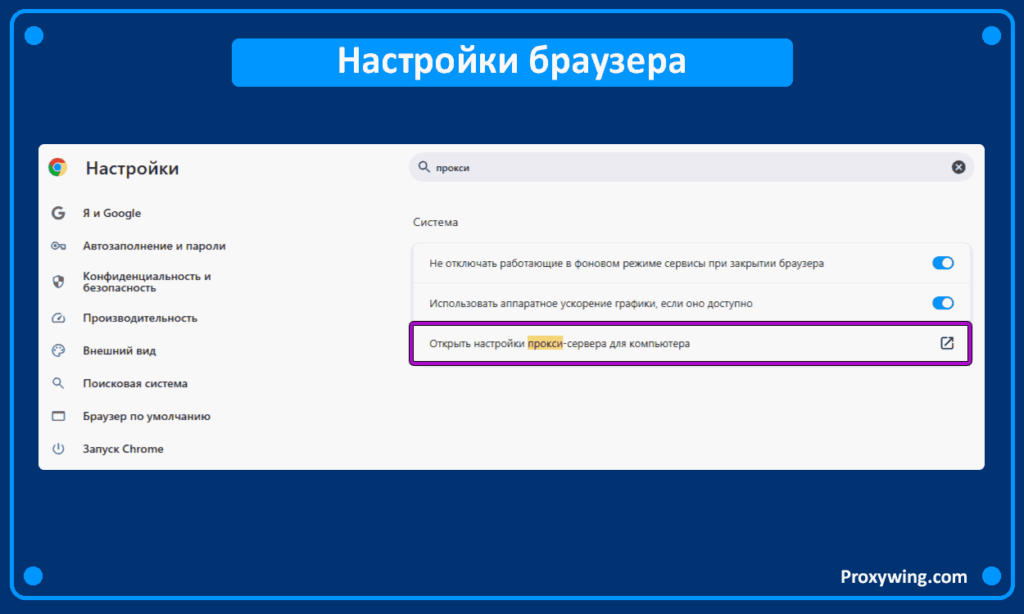Open Автозаполнение и пароли section
The height and width of the screenshot is (614, 1024).
click(x=154, y=246)
